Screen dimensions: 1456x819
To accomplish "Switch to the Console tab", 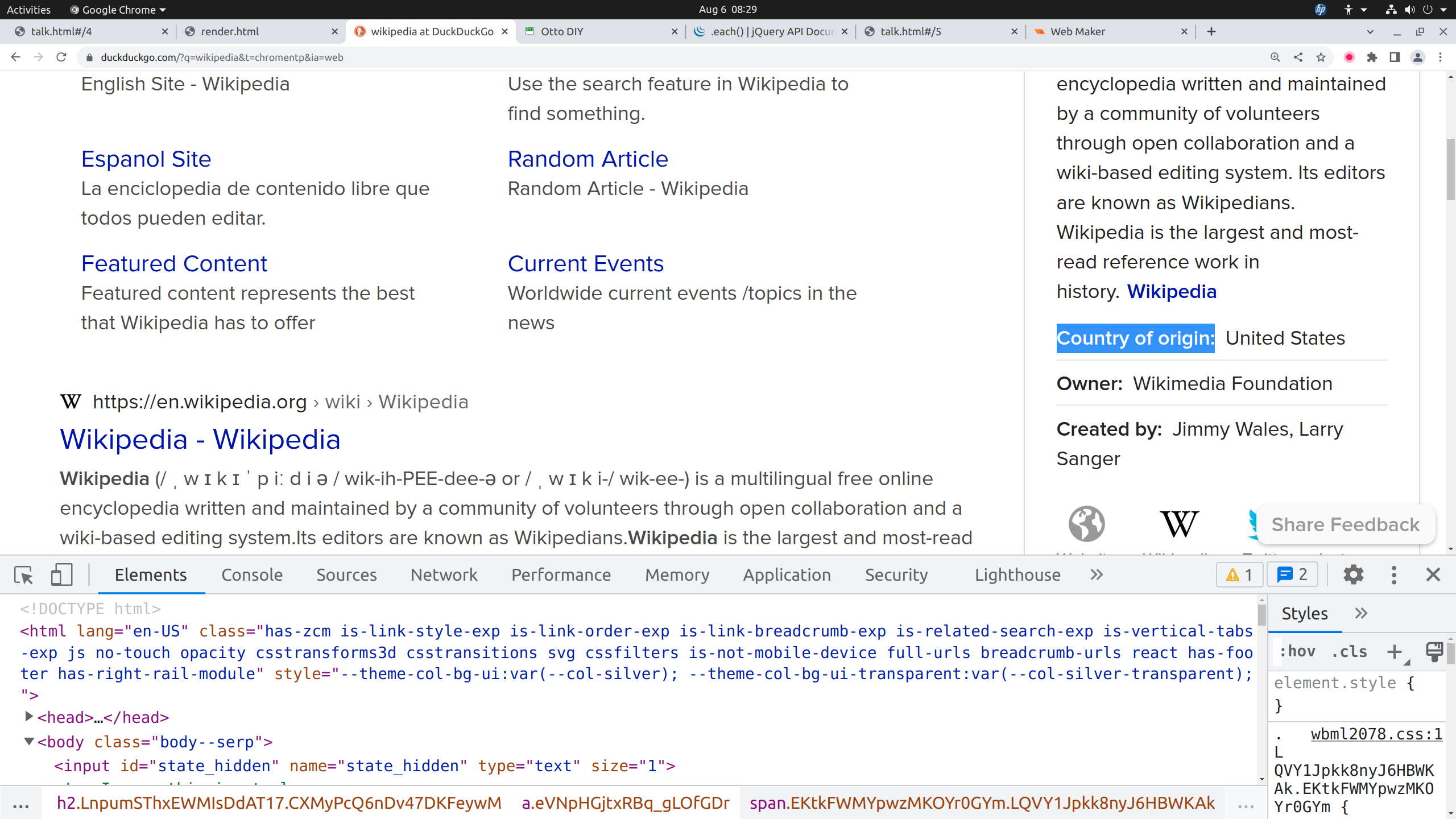I will click(x=251, y=575).
